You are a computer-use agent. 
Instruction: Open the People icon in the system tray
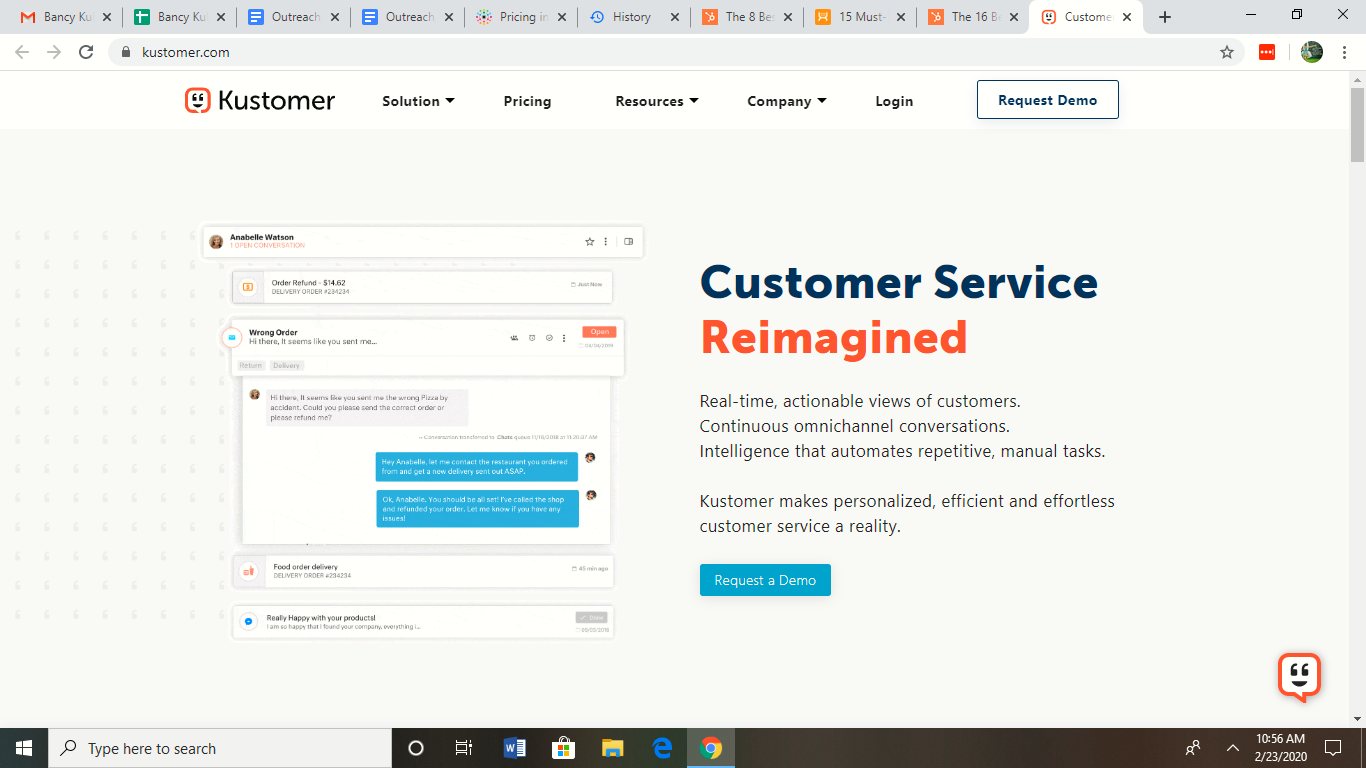coord(1193,748)
